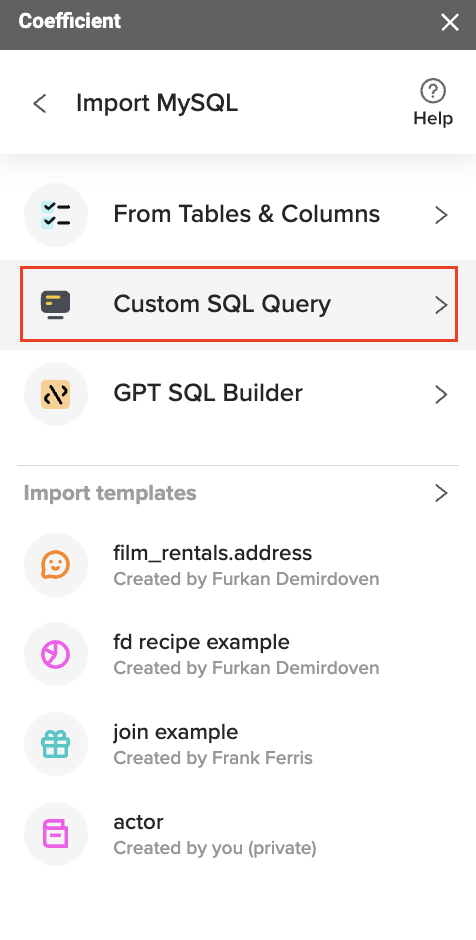Click the From Tables & Columns checklist icon
Screen dimensions: 476x940
point(56,215)
